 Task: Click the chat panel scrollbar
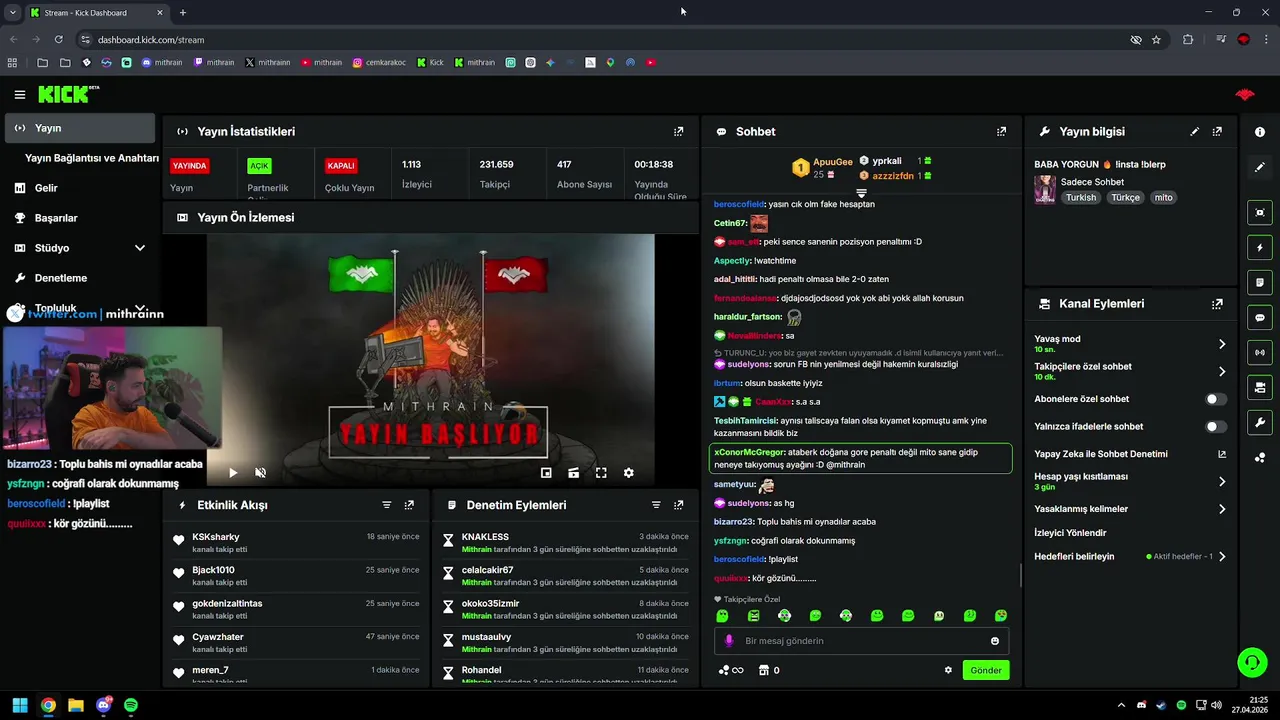1020,576
